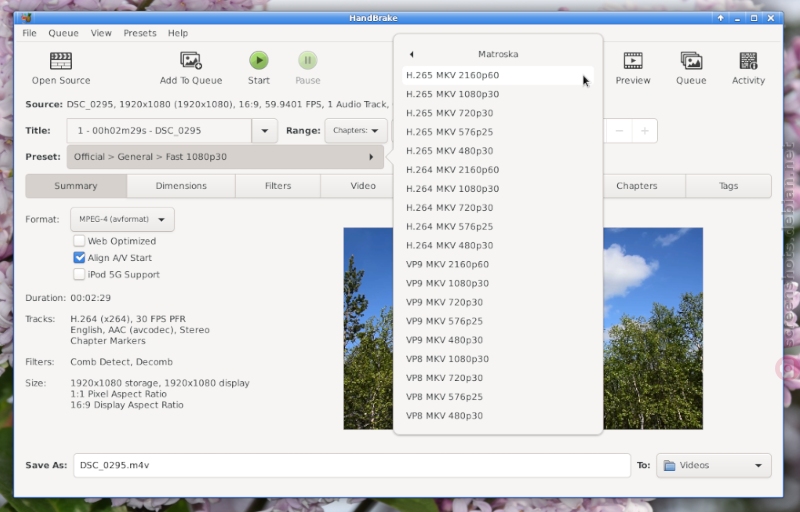This screenshot has height=512, width=800.
Task: Uncheck Align A/V Start checkbox
Action: tap(79, 258)
